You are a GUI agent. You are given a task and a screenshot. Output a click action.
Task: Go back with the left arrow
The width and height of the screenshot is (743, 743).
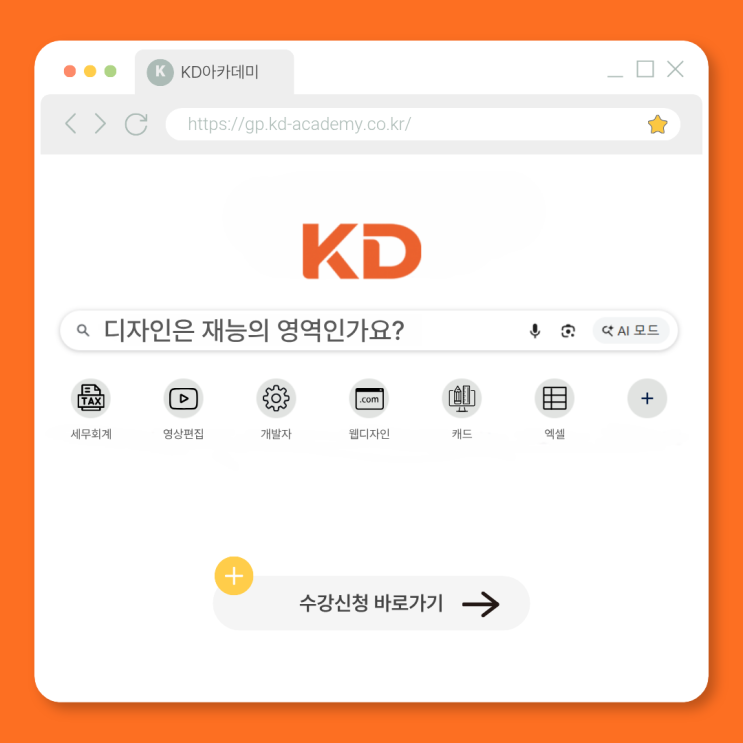click(x=71, y=124)
